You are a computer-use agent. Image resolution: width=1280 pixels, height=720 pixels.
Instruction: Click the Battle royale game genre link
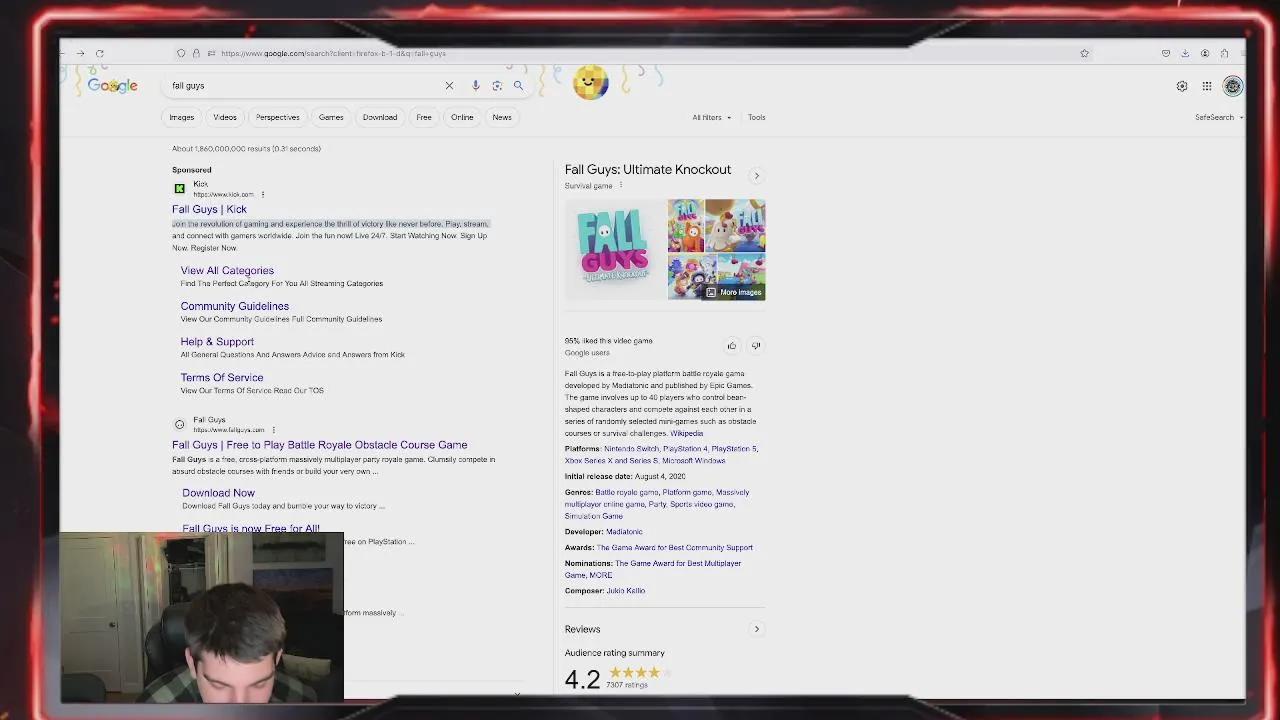coord(627,492)
